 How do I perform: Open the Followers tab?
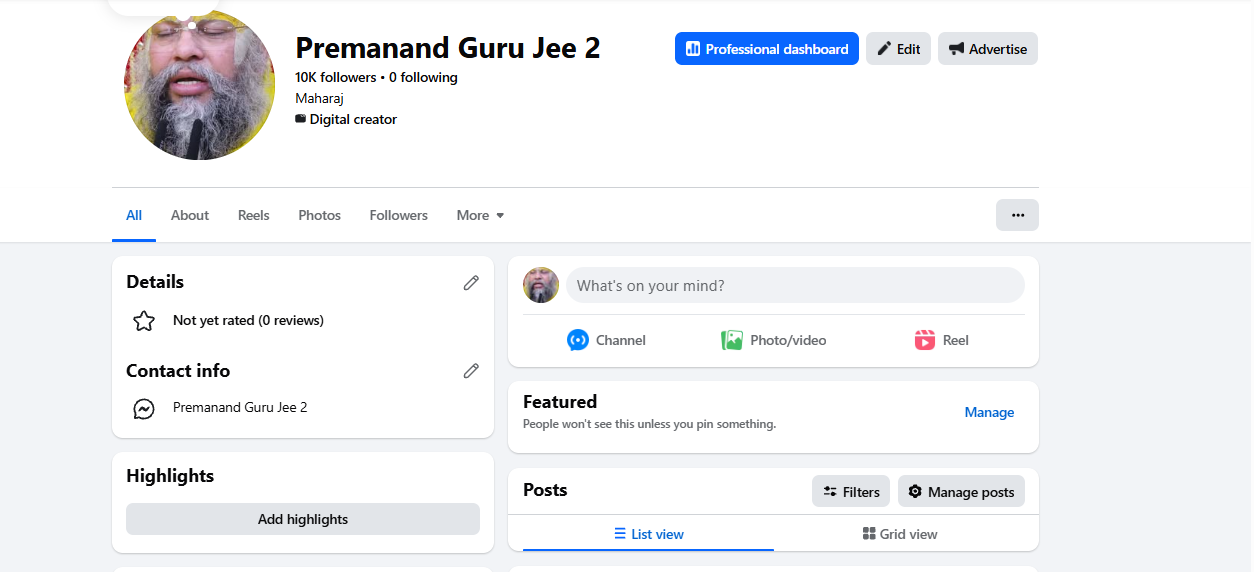click(x=398, y=215)
